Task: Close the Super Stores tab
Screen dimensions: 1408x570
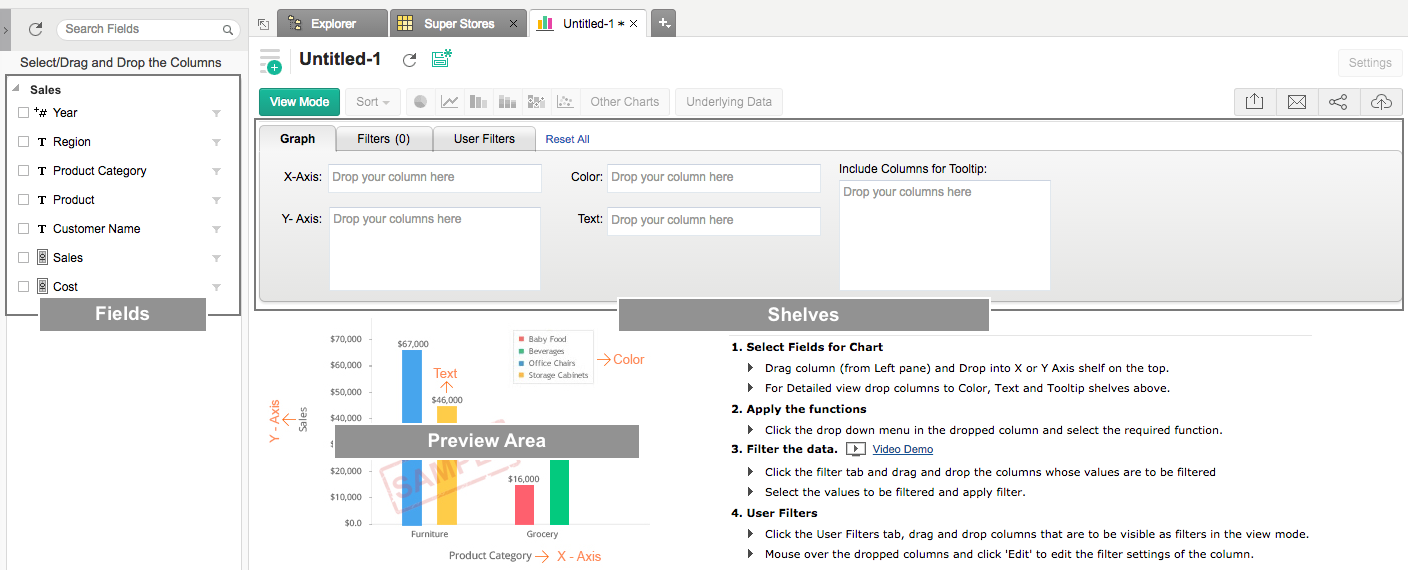Action: coord(513,23)
